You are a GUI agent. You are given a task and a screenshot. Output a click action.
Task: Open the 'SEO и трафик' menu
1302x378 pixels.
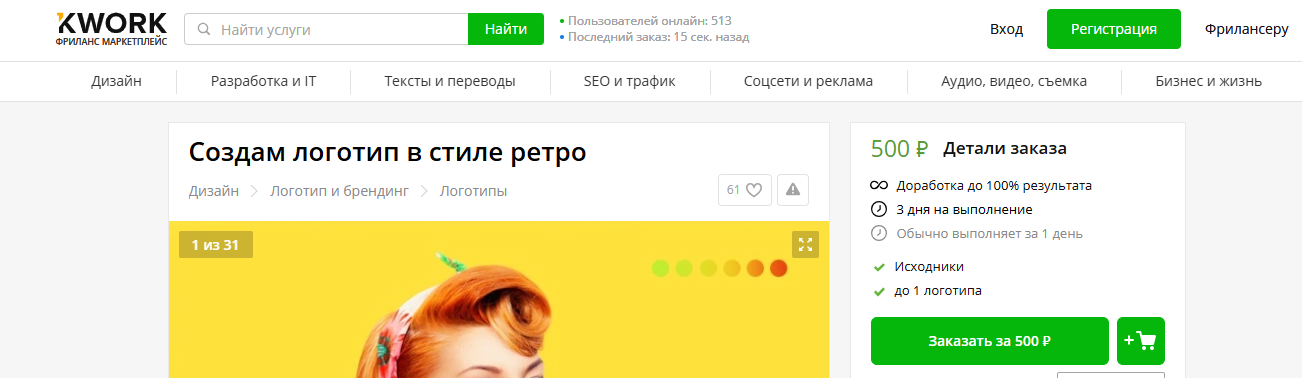[x=629, y=82]
